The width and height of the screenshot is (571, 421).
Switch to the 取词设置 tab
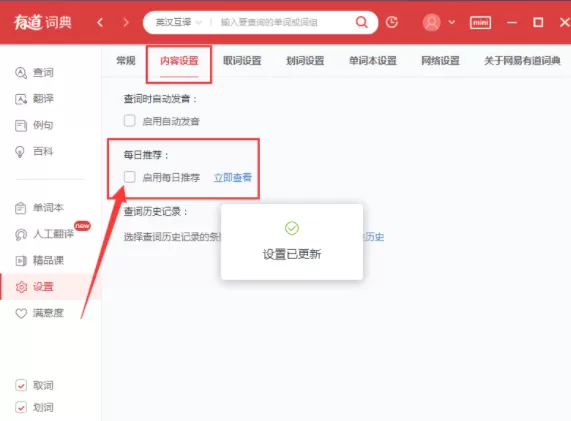tap(242, 61)
